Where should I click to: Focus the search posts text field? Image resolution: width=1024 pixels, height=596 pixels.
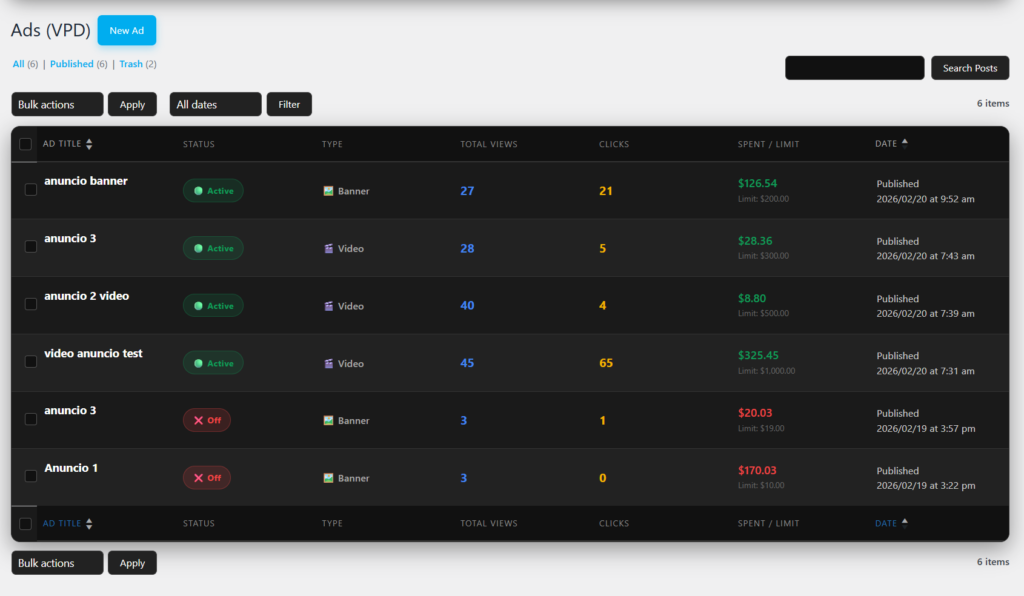pyautogui.click(x=854, y=68)
